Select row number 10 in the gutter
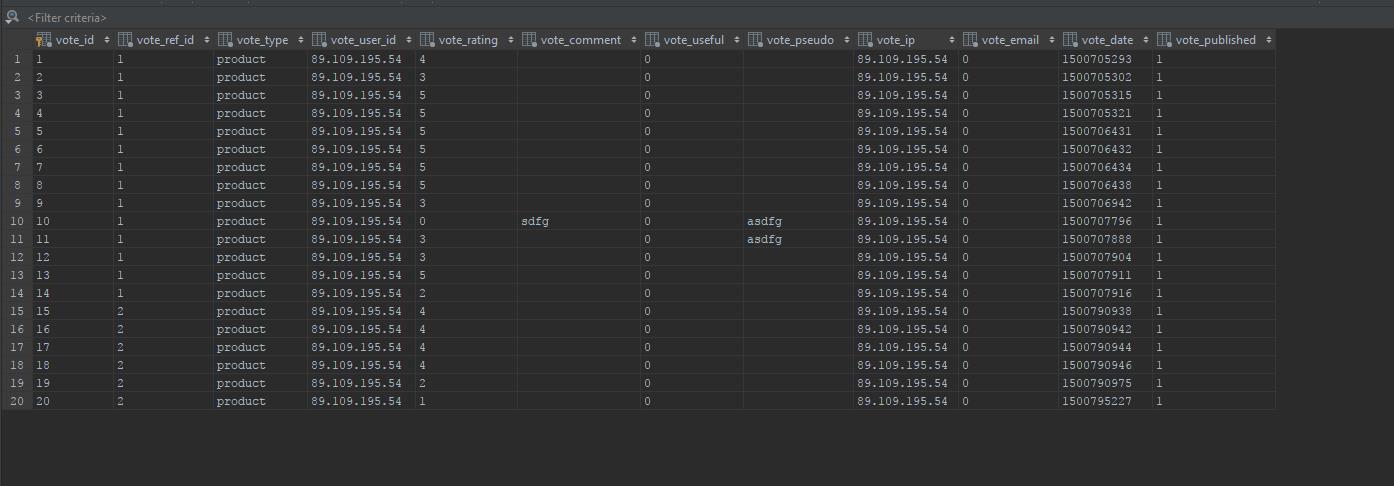The width and height of the screenshot is (1394, 486). pyautogui.click(x=16, y=221)
